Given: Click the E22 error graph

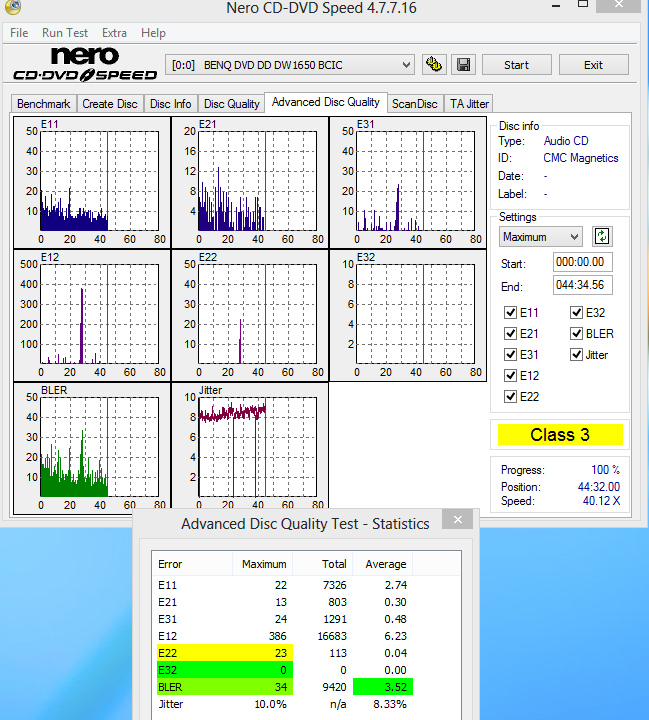Looking at the screenshot, I should [250, 315].
